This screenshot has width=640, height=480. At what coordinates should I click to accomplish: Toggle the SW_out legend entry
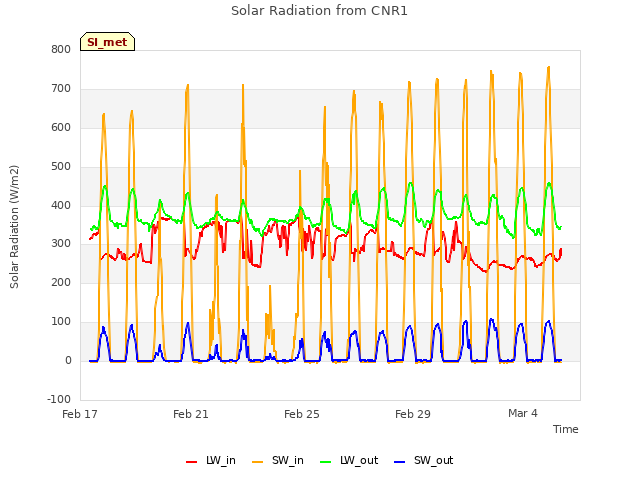[424, 460]
